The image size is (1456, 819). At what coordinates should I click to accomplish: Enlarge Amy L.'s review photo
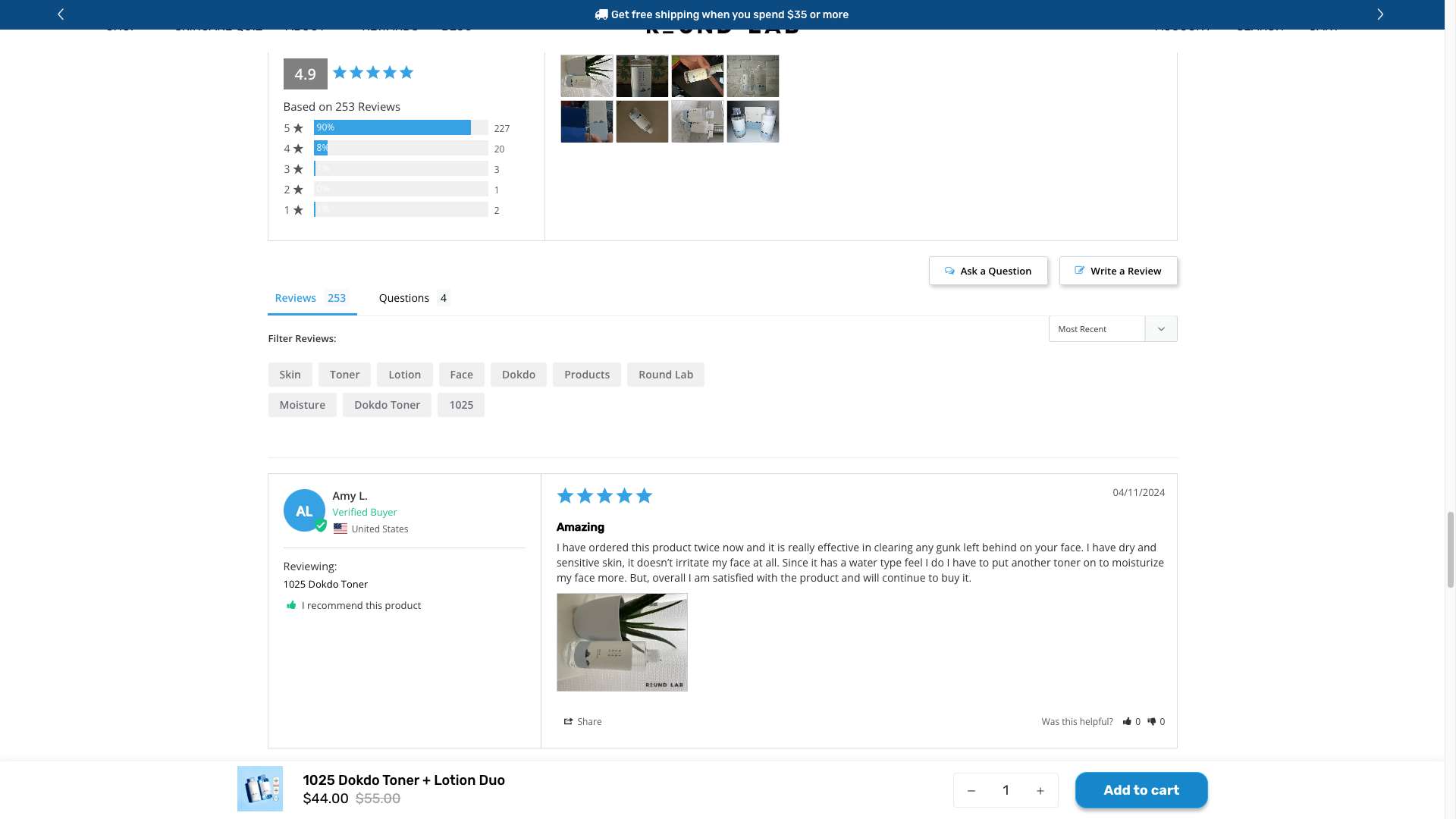[x=622, y=642]
